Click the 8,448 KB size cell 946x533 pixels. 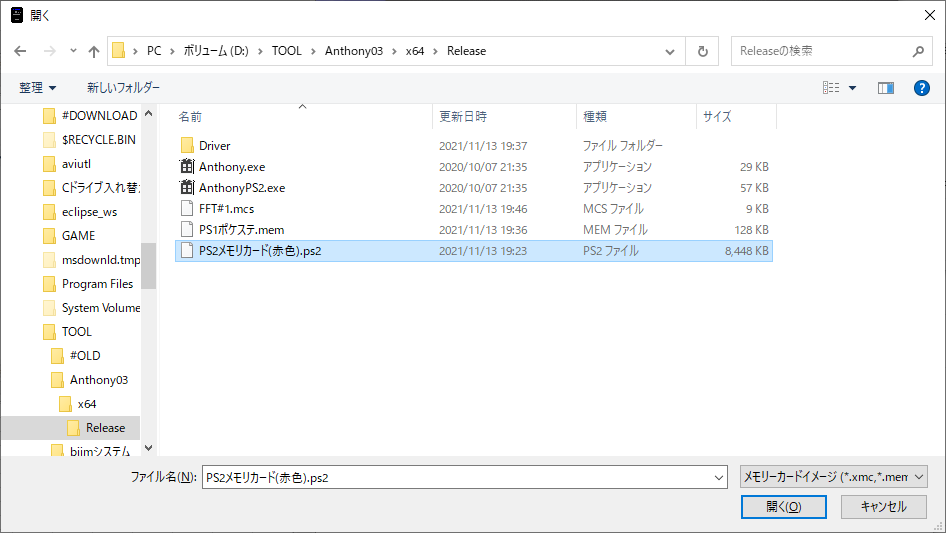746,251
